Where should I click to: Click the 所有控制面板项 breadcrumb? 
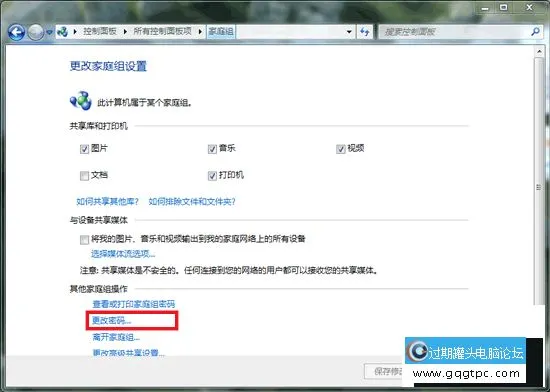point(162,32)
